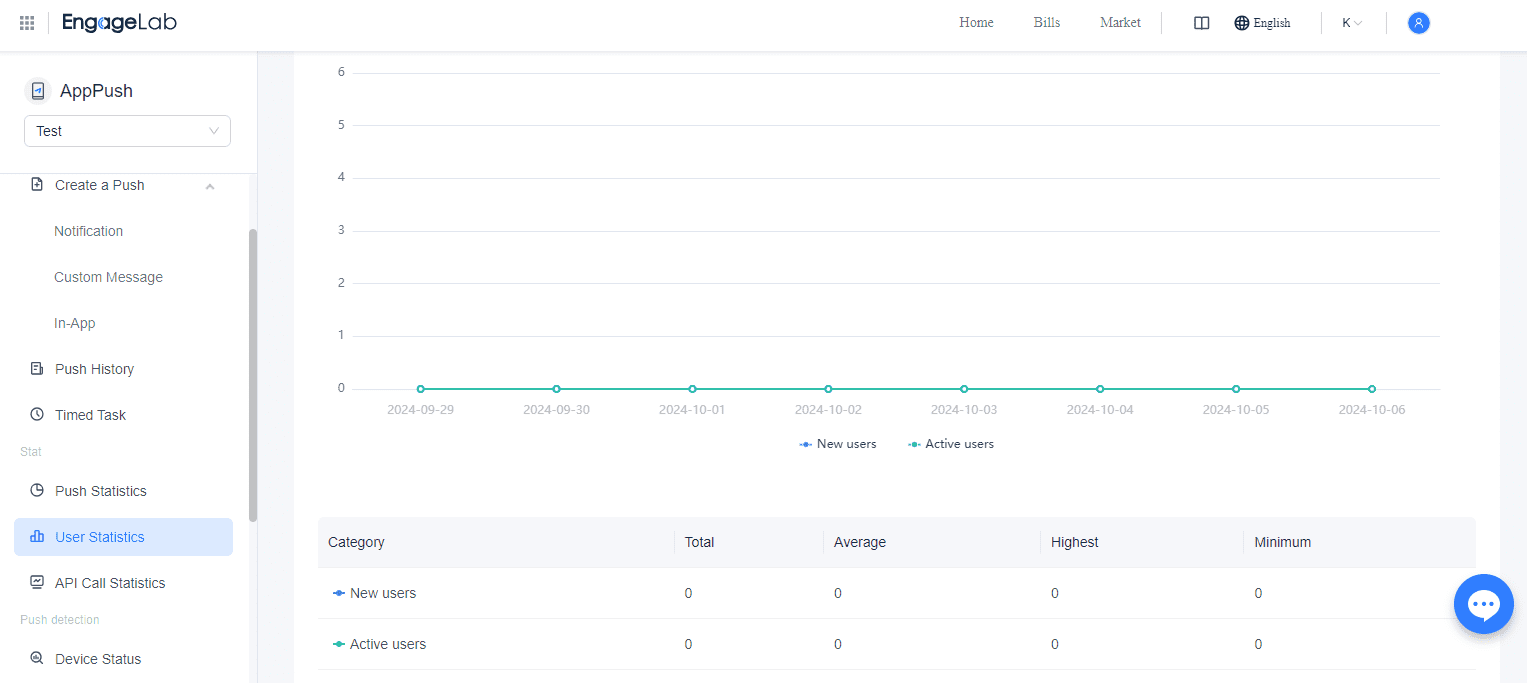The height and width of the screenshot is (683, 1527).
Task: Open the In-App push page
Action: (x=75, y=323)
